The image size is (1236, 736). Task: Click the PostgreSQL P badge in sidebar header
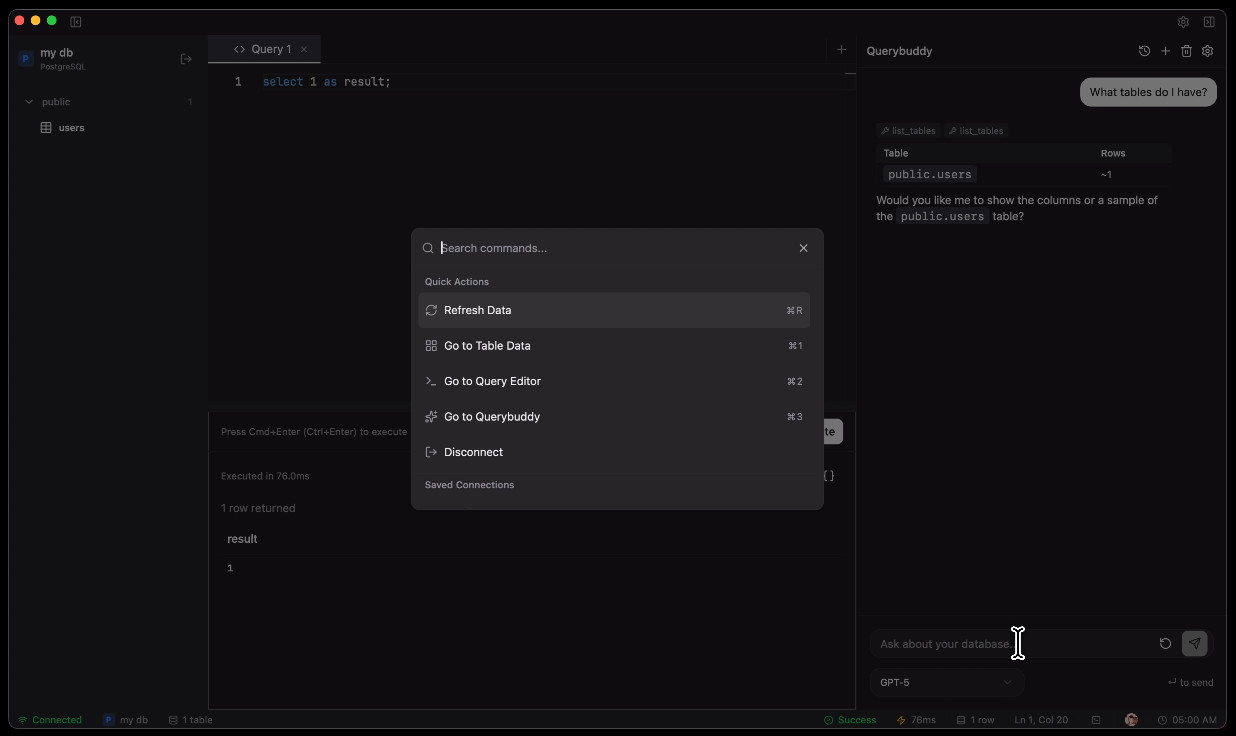click(26, 59)
